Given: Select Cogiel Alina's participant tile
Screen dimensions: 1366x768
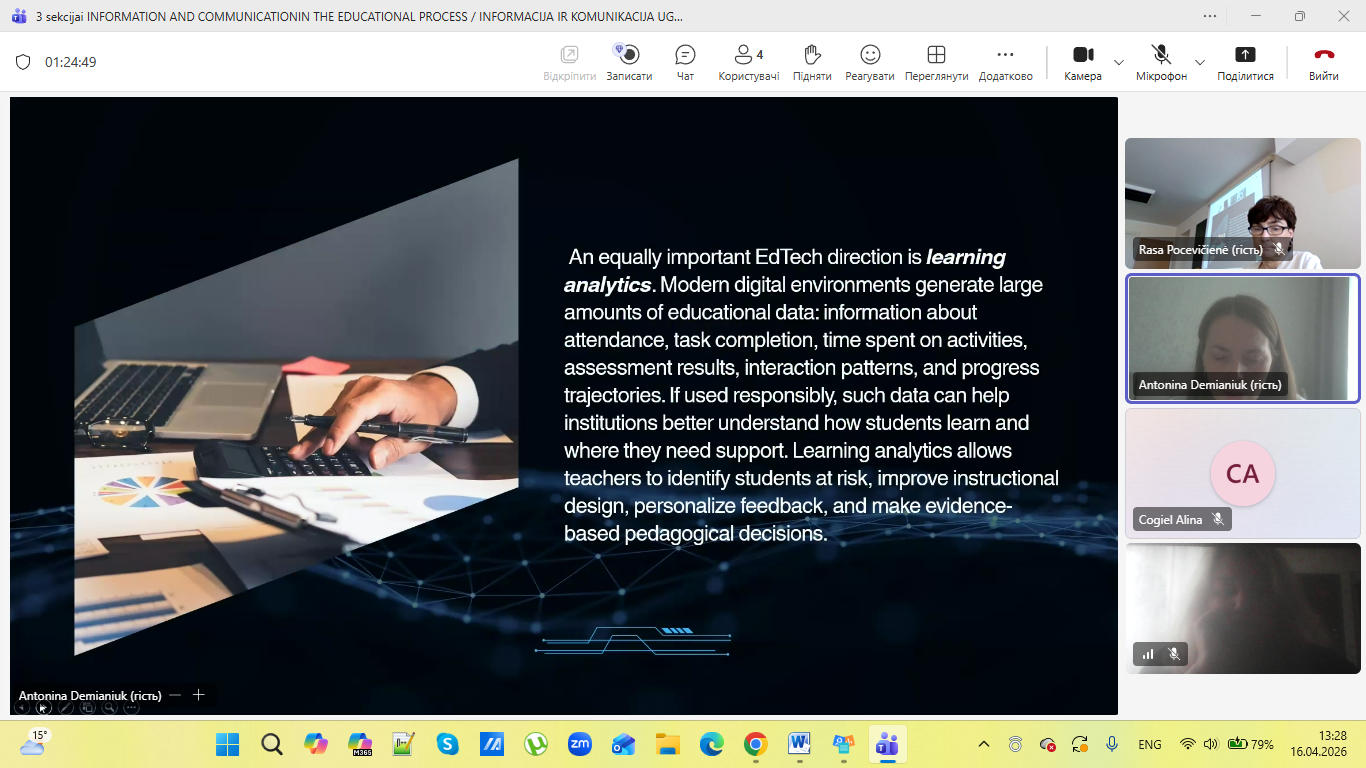Looking at the screenshot, I should (x=1242, y=473).
